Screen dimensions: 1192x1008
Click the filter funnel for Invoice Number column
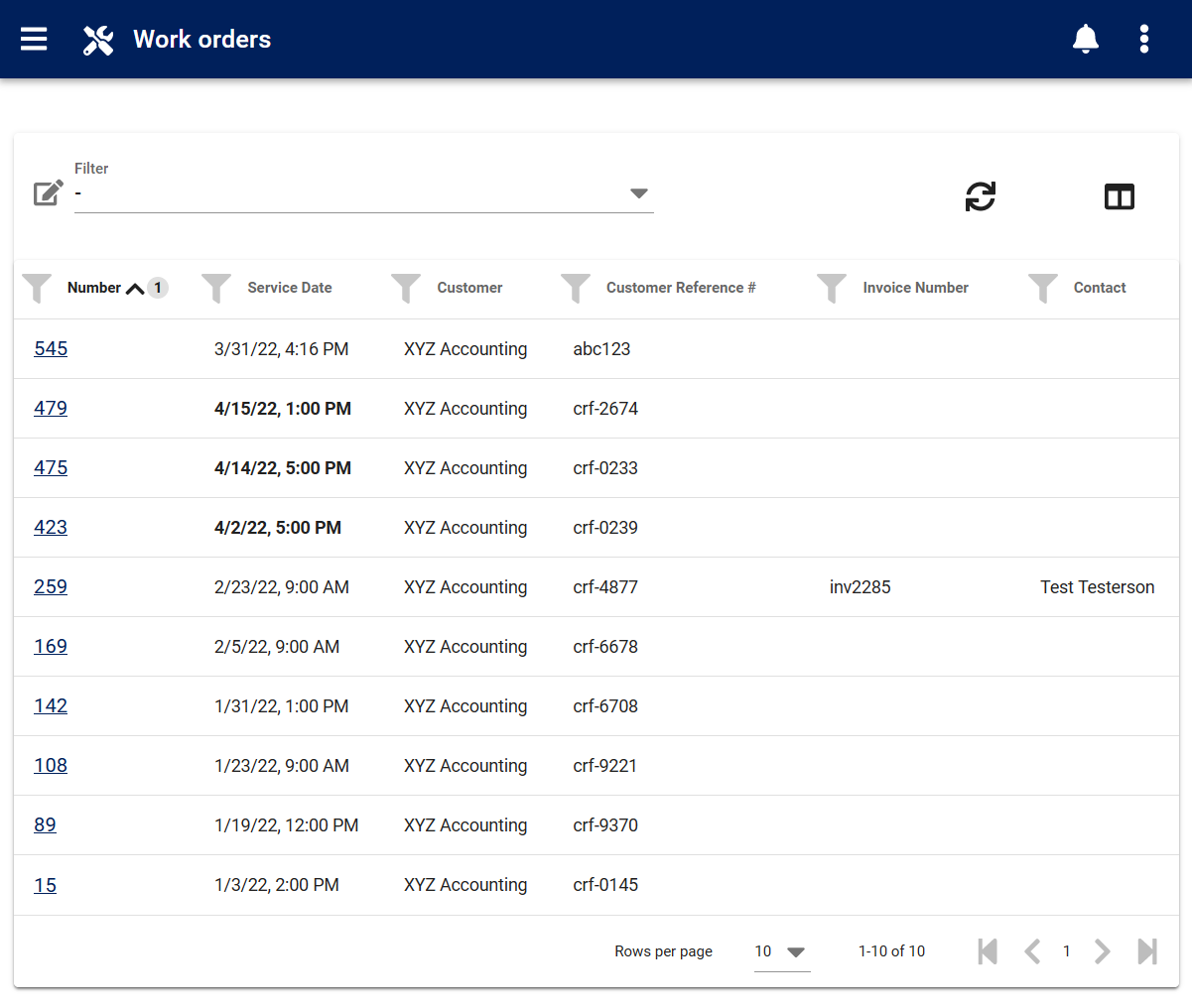pos(832,288)
